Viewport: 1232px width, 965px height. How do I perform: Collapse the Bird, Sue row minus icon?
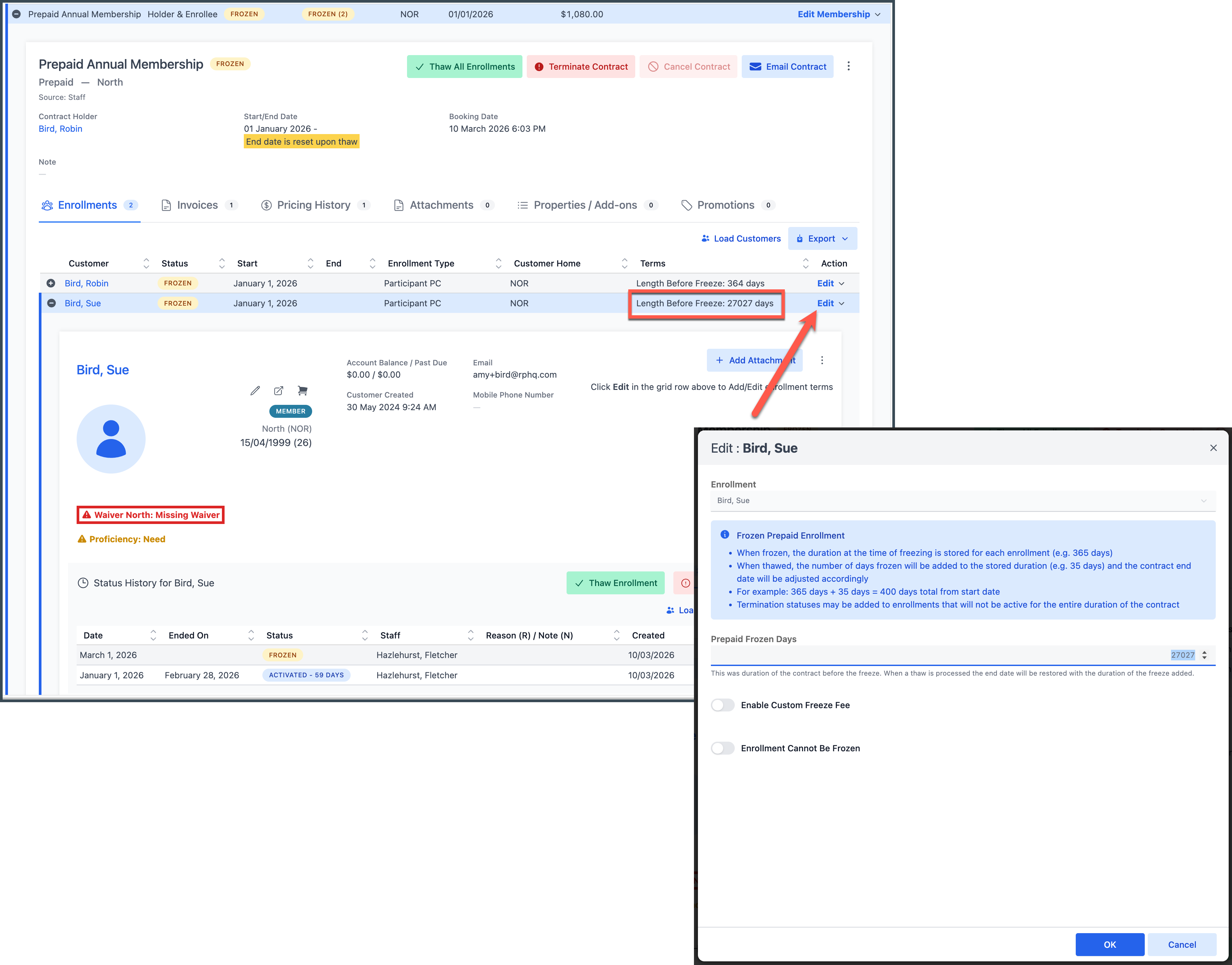(x=51, y=303)
